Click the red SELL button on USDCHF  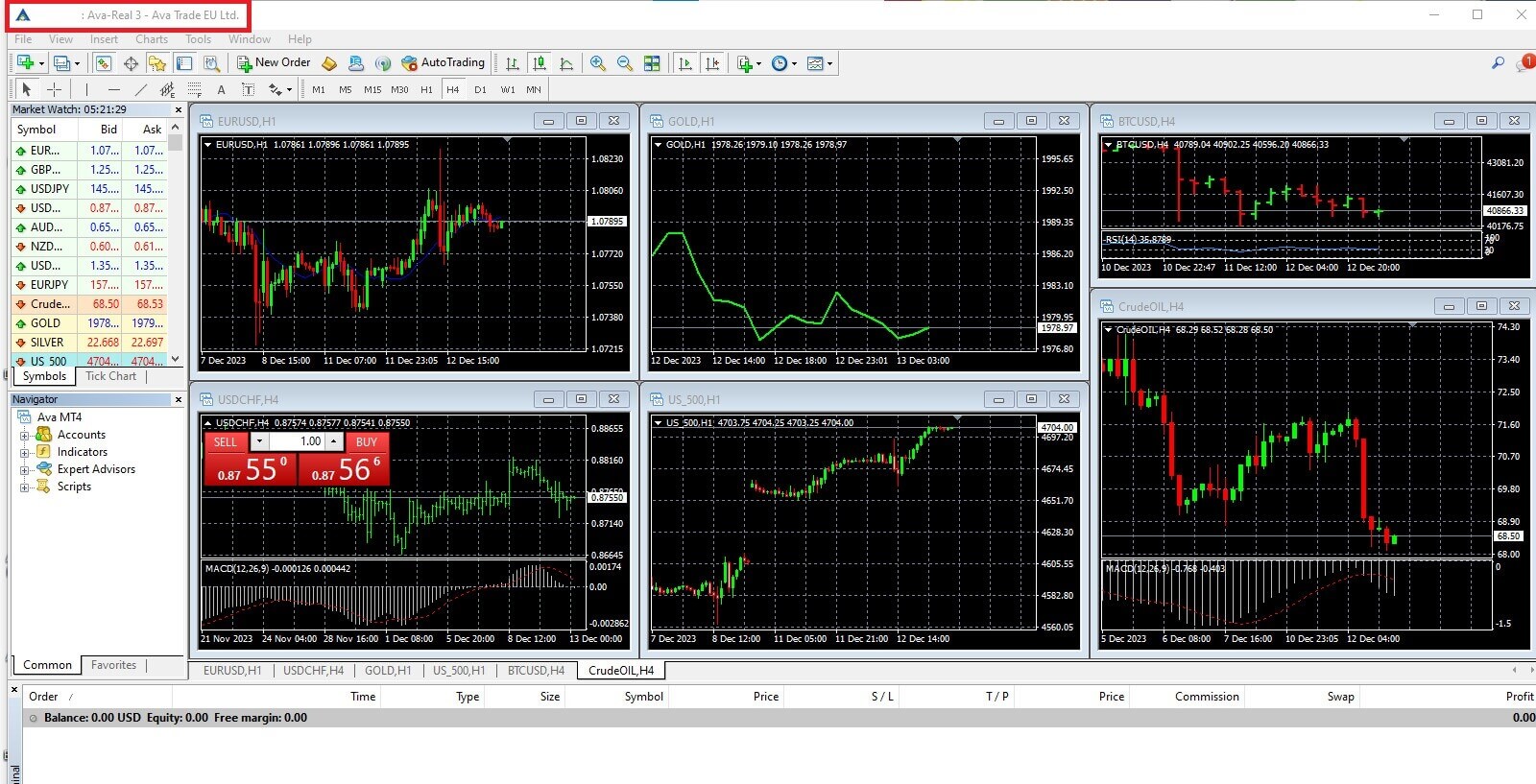(226, 442)
